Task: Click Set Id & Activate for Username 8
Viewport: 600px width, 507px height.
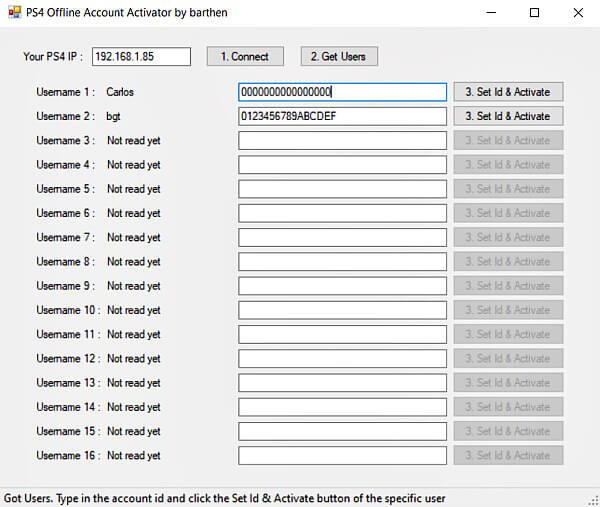Action: (508, 261)
